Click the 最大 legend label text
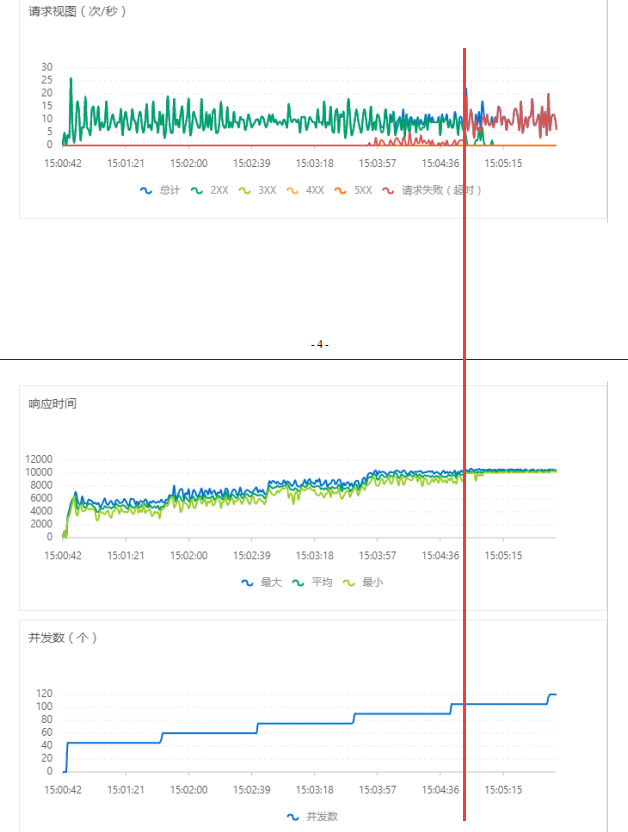The image size is (628, 832). [271, 583]
